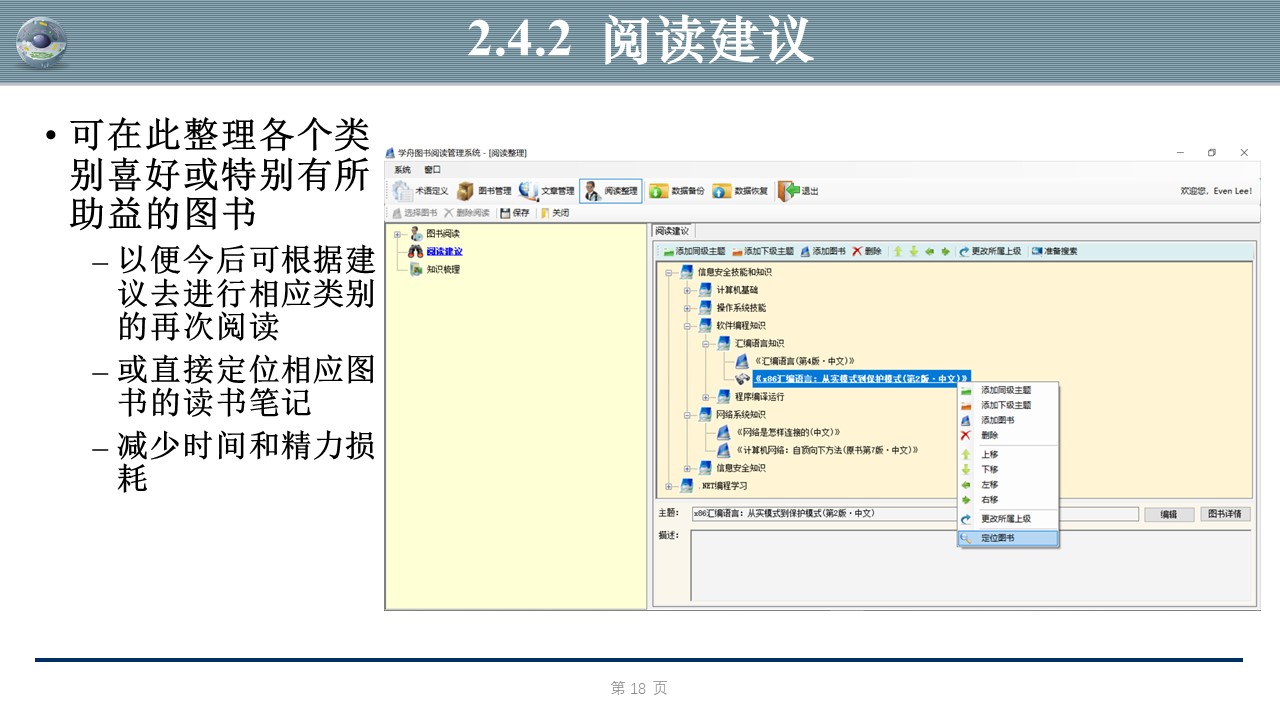Choose 定位图书 from the context menu
Screen dimensions: 1280x720
1007,538
